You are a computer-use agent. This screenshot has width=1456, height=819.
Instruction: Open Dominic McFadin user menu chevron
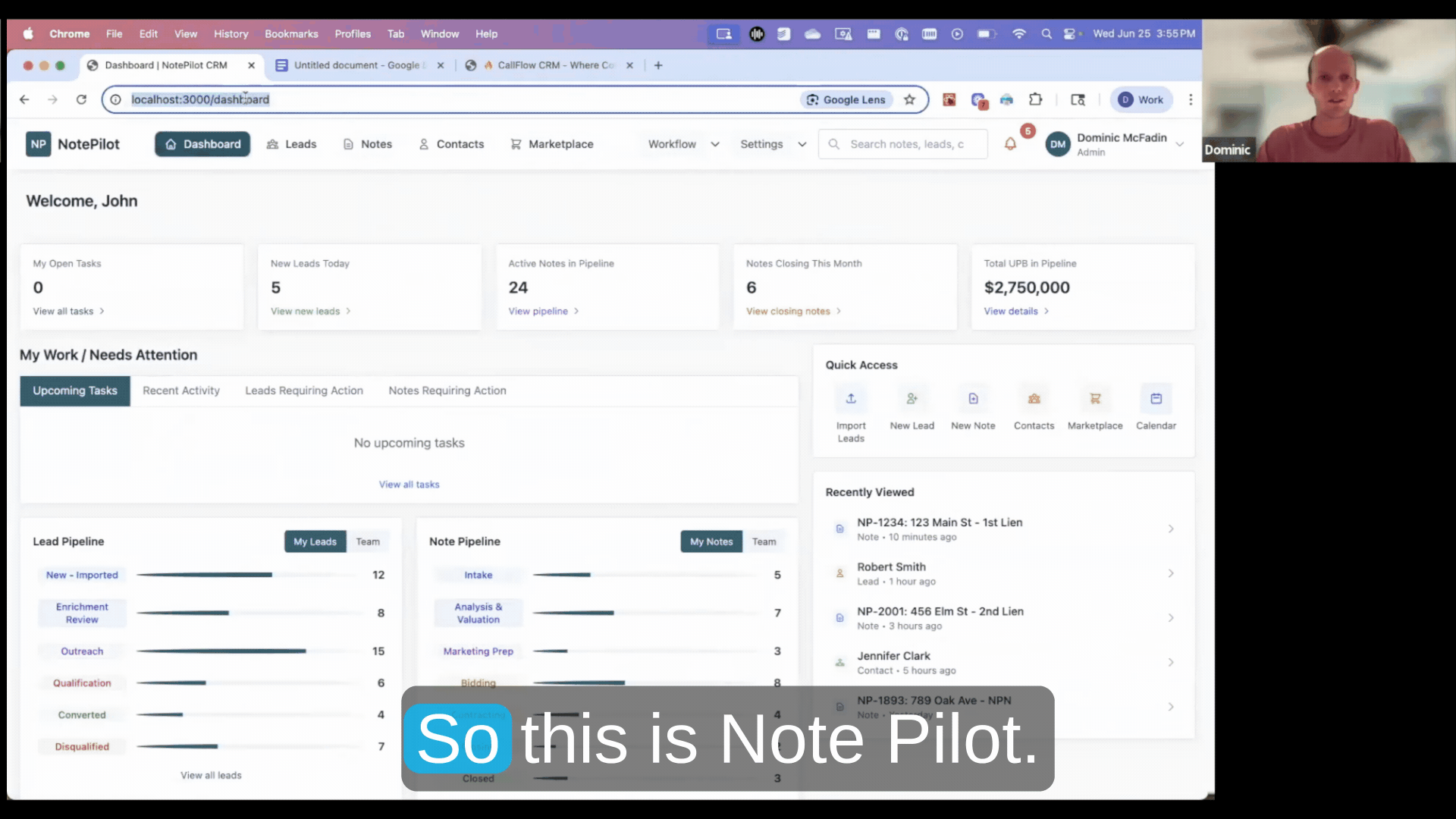pyautogui.click(x=1179, y=144)
